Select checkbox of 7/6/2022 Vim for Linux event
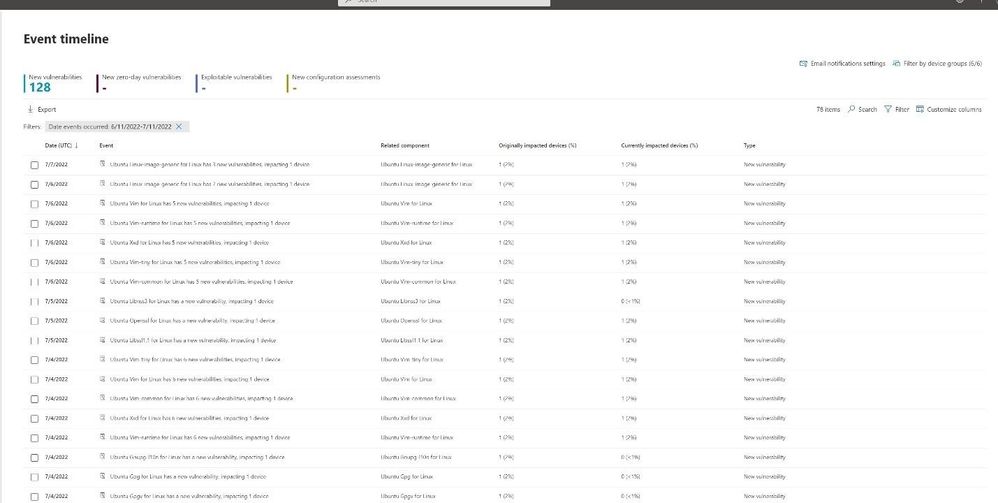 point(34,204)
